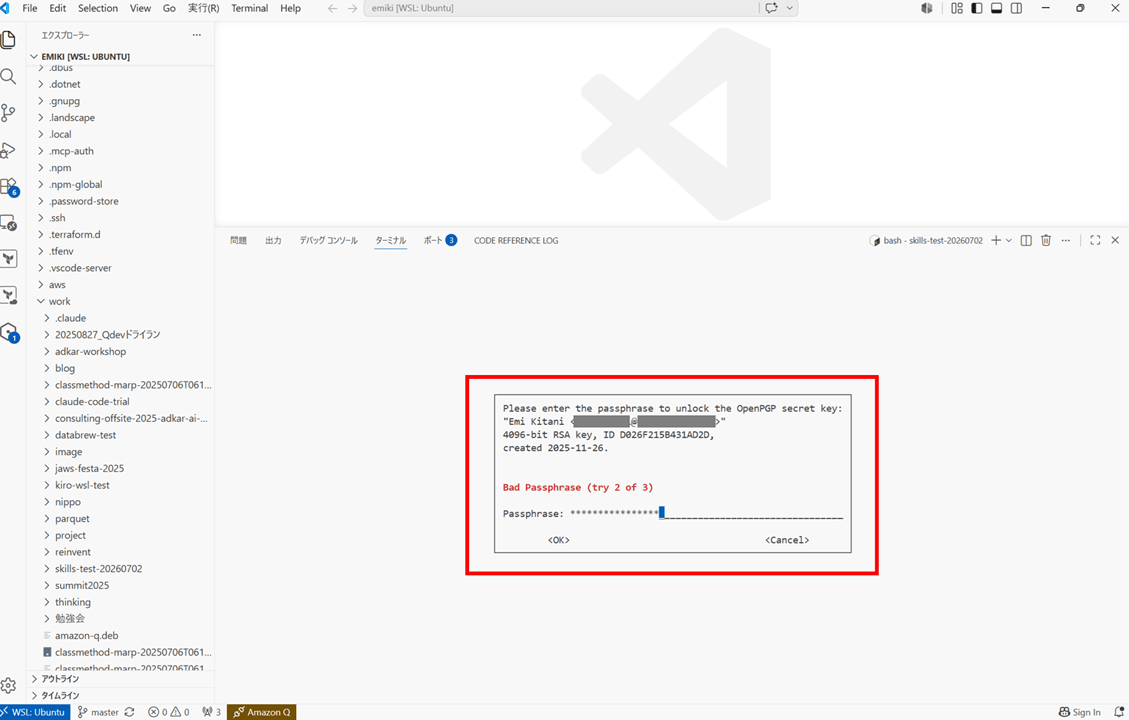
Task: Create a new terminal with plus icon
Action: [996, 240]
